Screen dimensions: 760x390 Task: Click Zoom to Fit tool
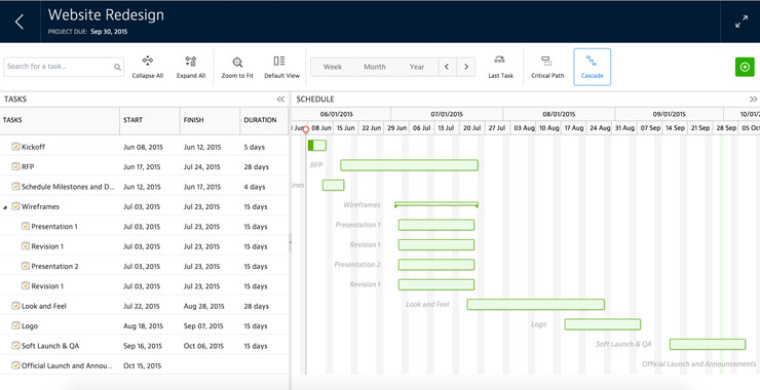coord(237,67)
